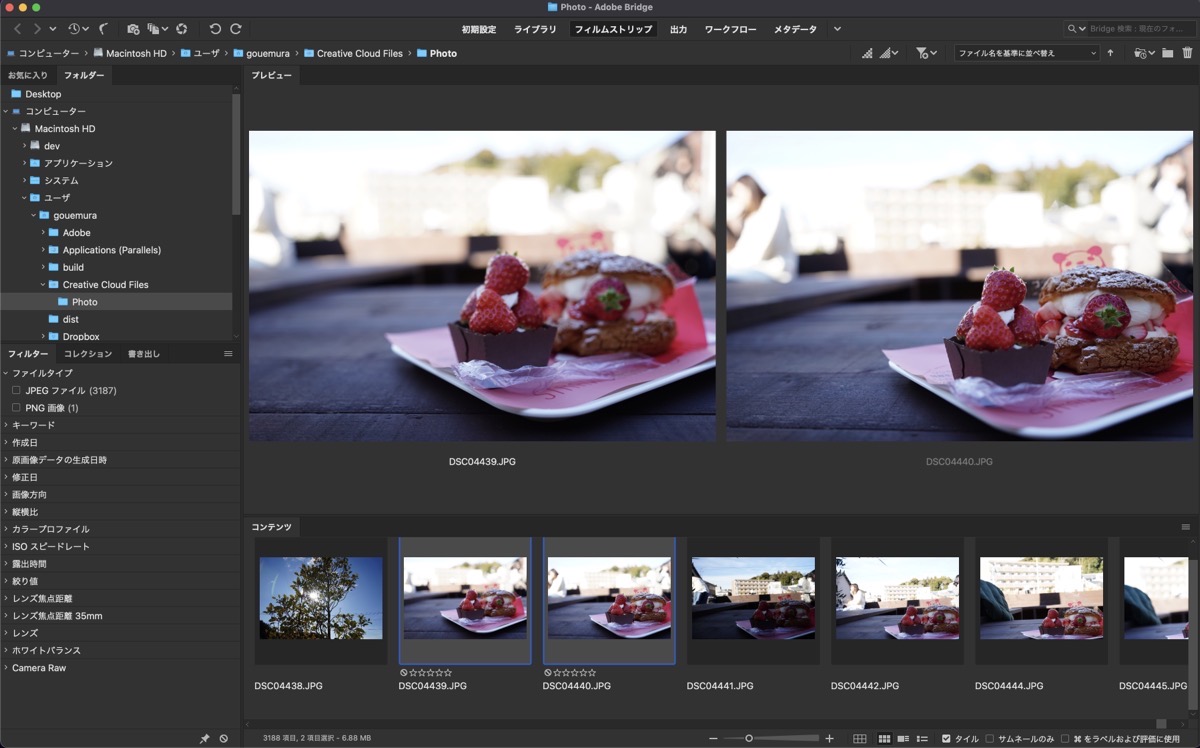The width and height of the screenshot is (1200, 748).
Task: Select the DSC04442.JPG thumbnail
Action: [897, 598]
